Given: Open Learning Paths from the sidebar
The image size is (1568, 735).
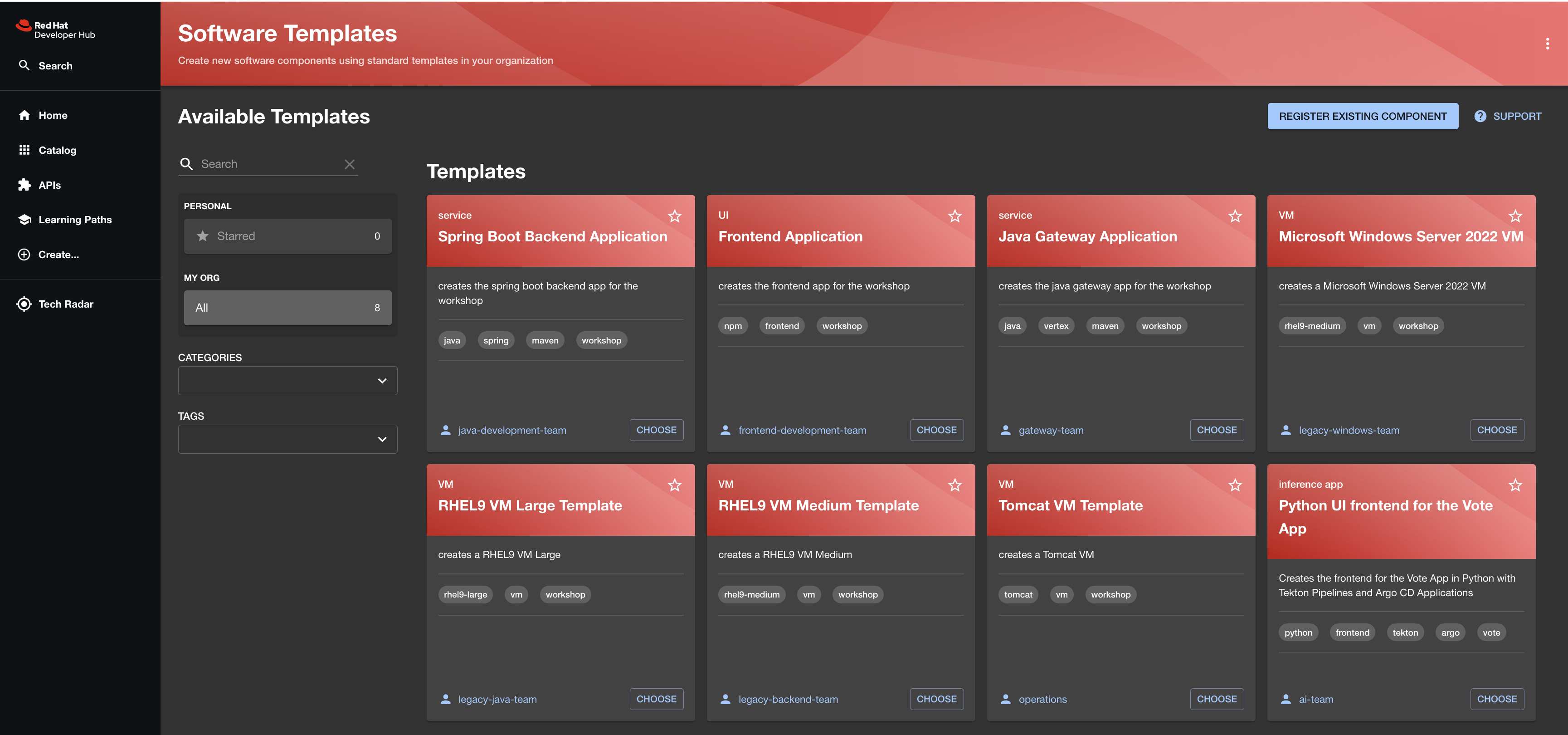Looking at the screenshot, I should pos(75,219).
